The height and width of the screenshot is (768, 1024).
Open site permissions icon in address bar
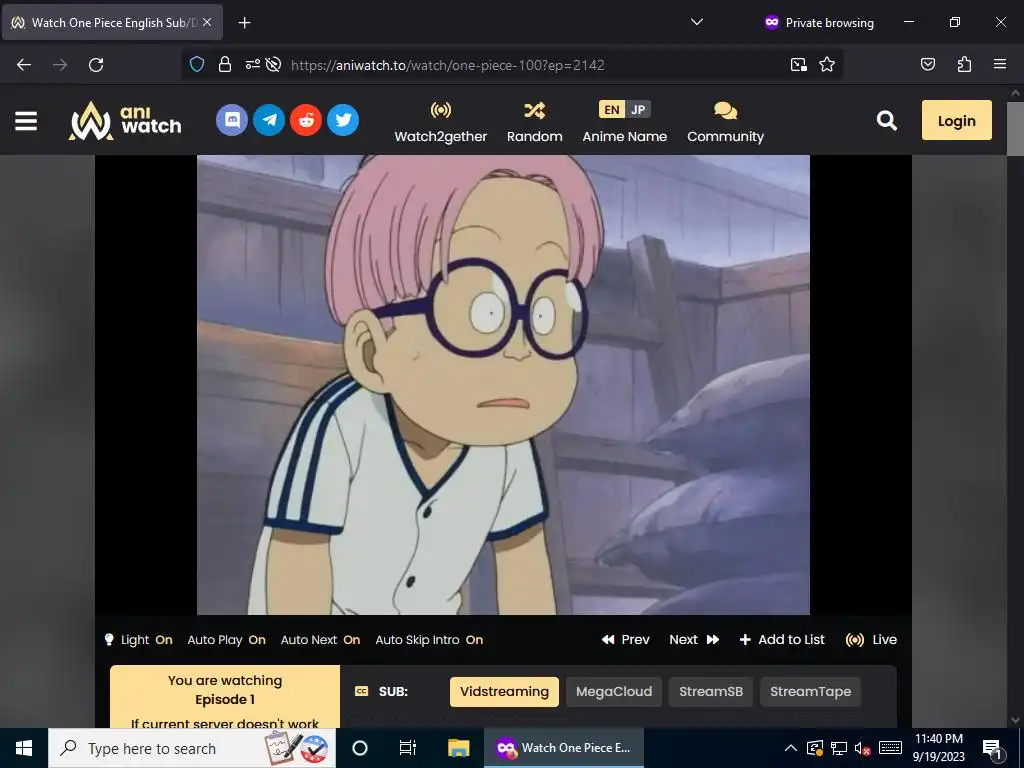[x=252, y=65]
